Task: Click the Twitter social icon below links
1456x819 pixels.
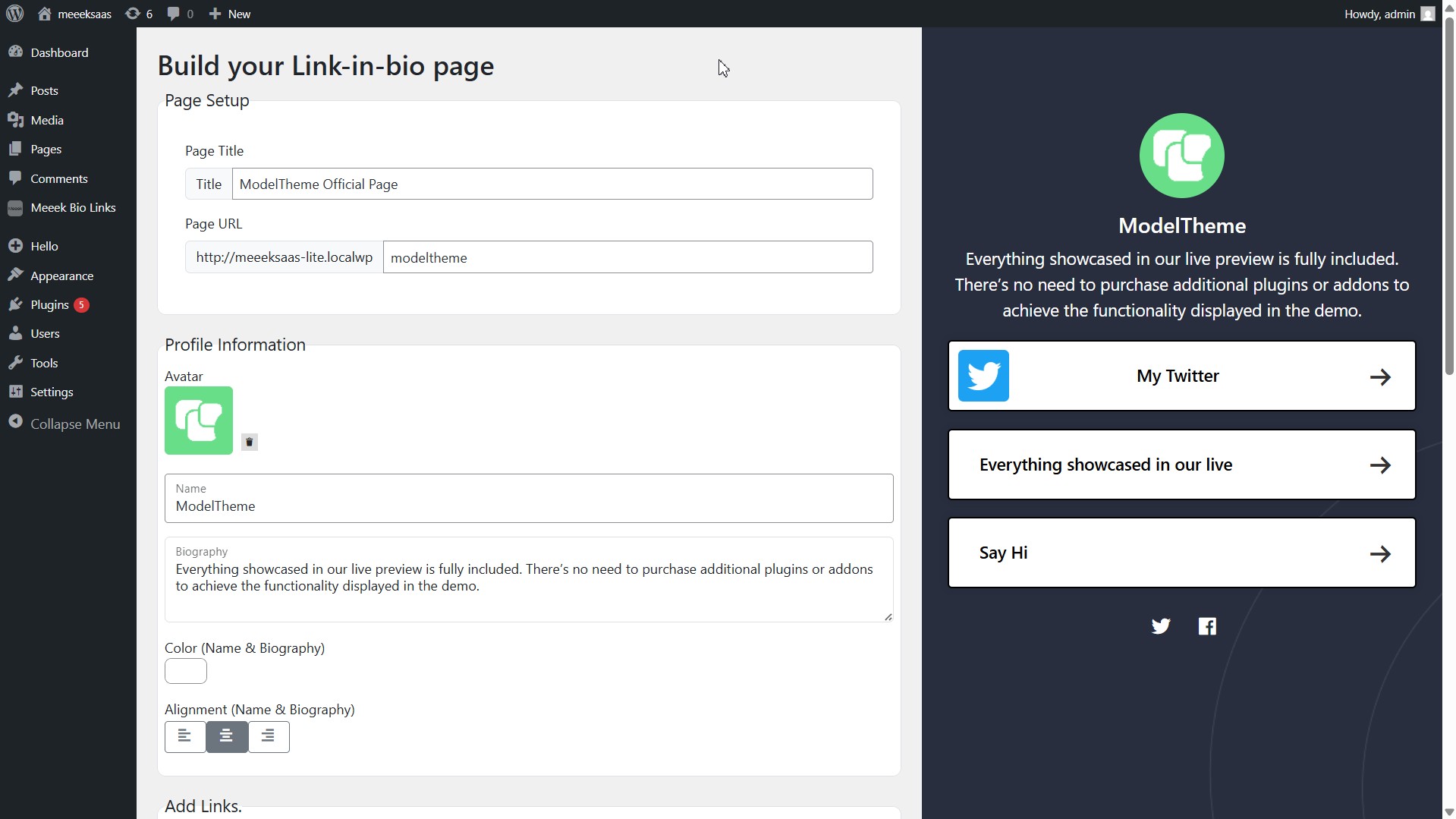Action: pyautogui.click(x=1160, y=626)
